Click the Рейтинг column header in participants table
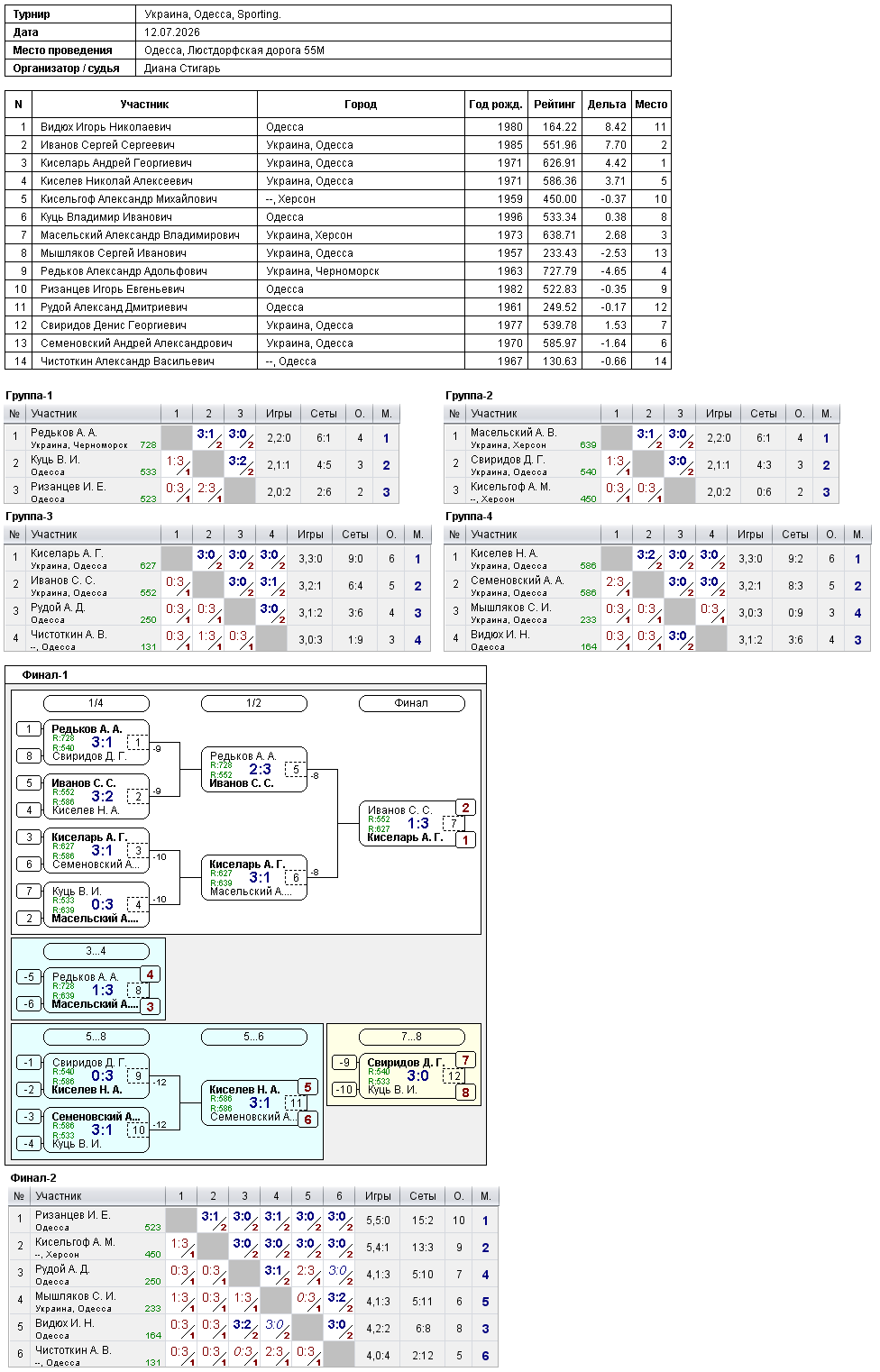 pos(555,105)
